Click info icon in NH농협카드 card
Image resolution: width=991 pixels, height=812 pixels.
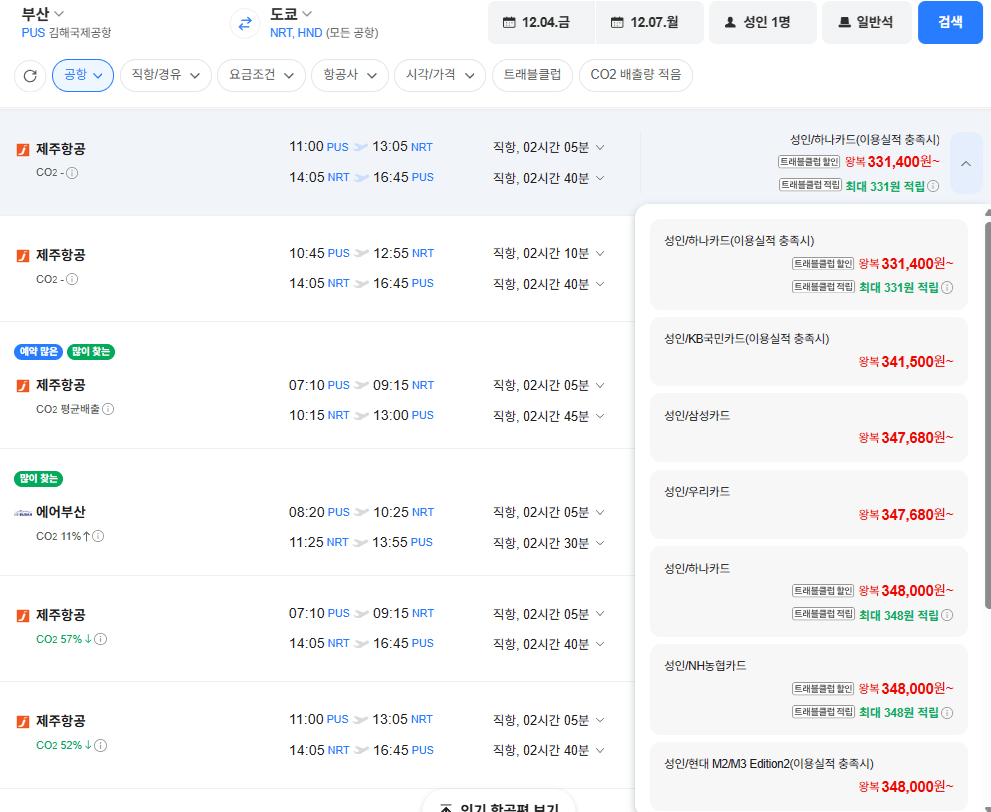(947, 713)
